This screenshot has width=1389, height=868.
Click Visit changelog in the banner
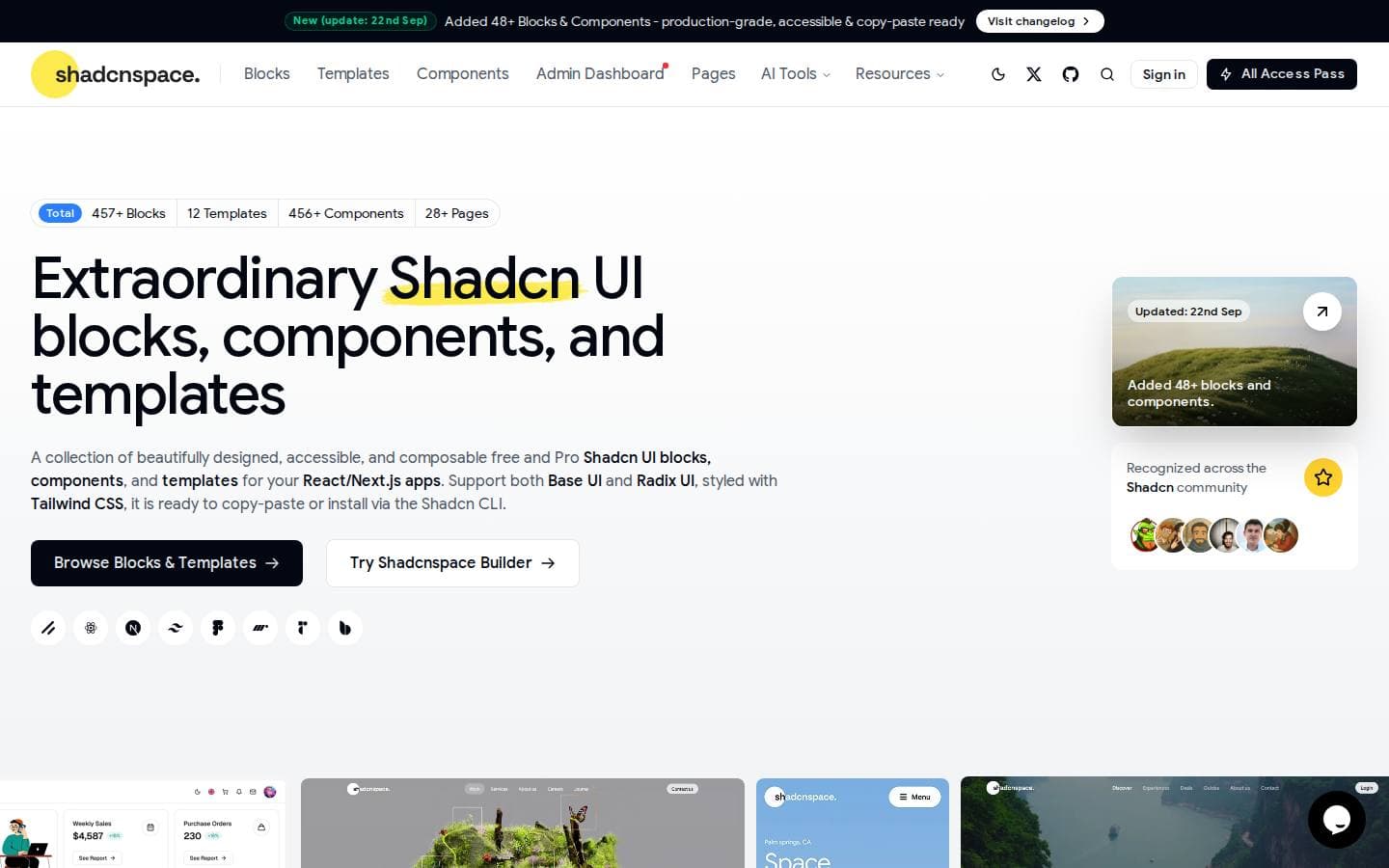click(x=1040, y=21)
